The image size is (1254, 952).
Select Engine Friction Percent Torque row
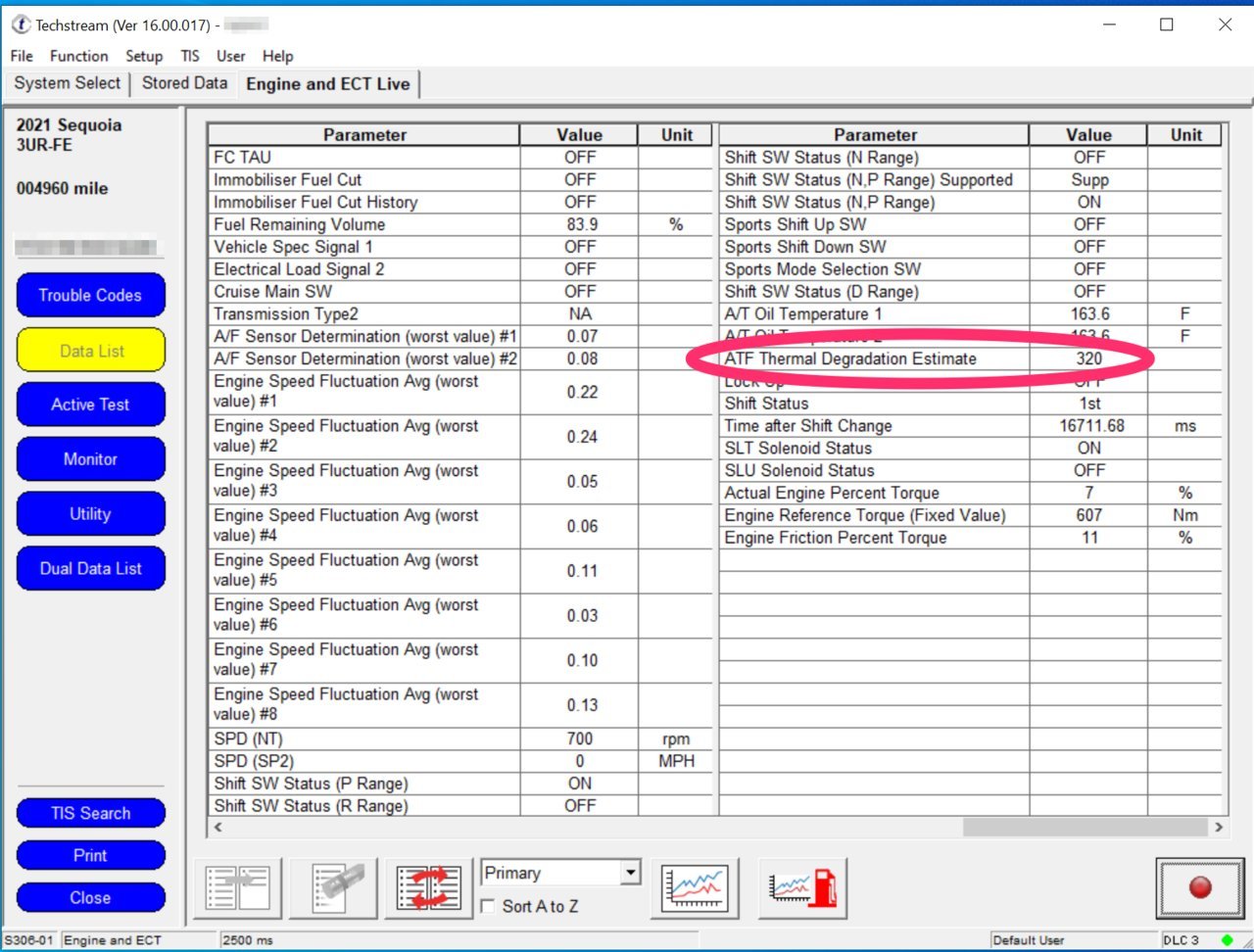pos(971,539)
